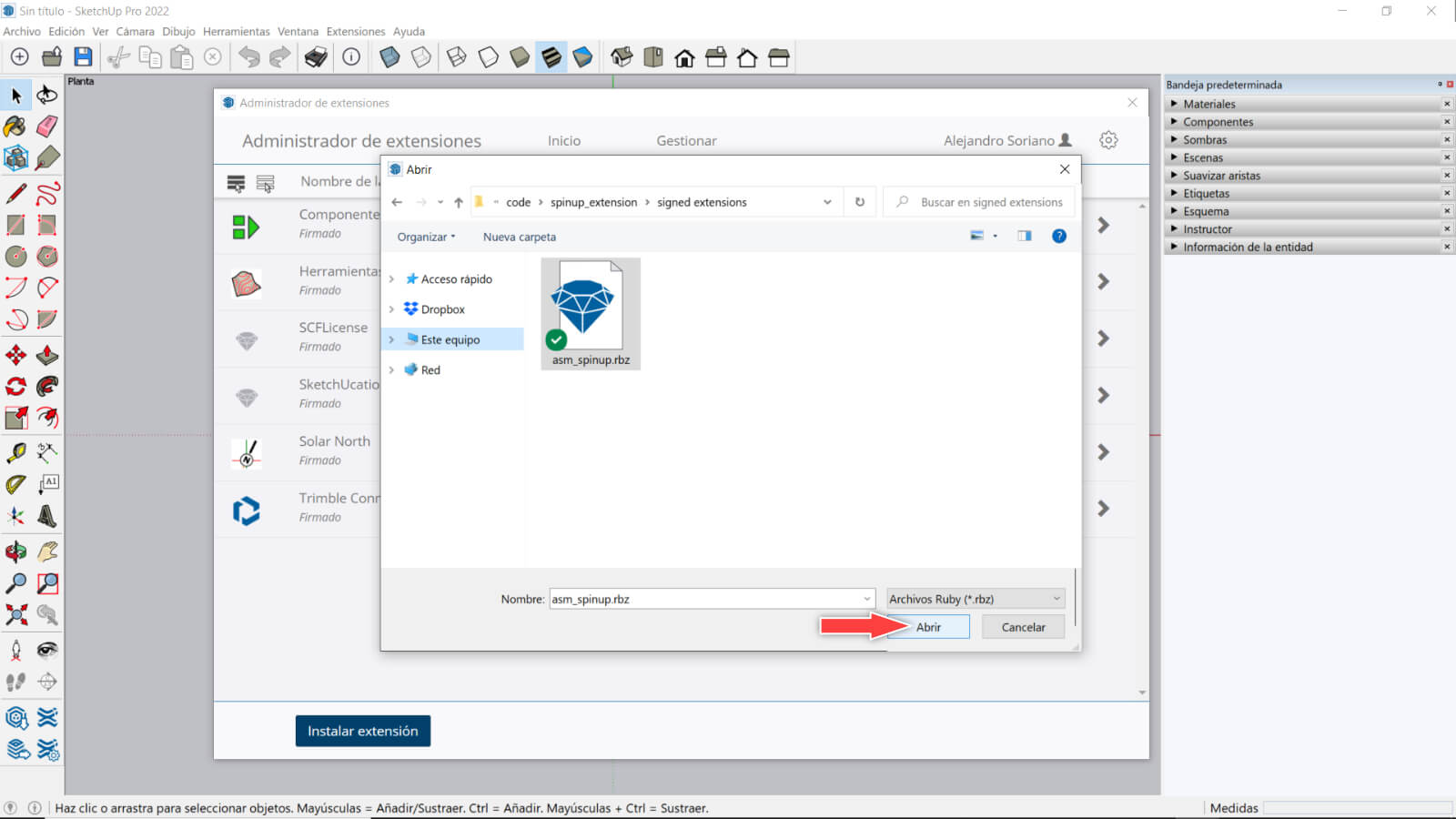1456x819 pixels.
Task: Click the Buscar en signed extensions field
Action: [979, 202]
